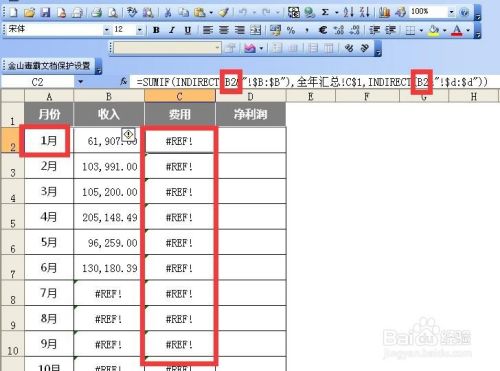Screen dimensions: 500x371
Task: Click the Research icon next to Spelling
Action: pyautogui.click(x=148, y=13)
